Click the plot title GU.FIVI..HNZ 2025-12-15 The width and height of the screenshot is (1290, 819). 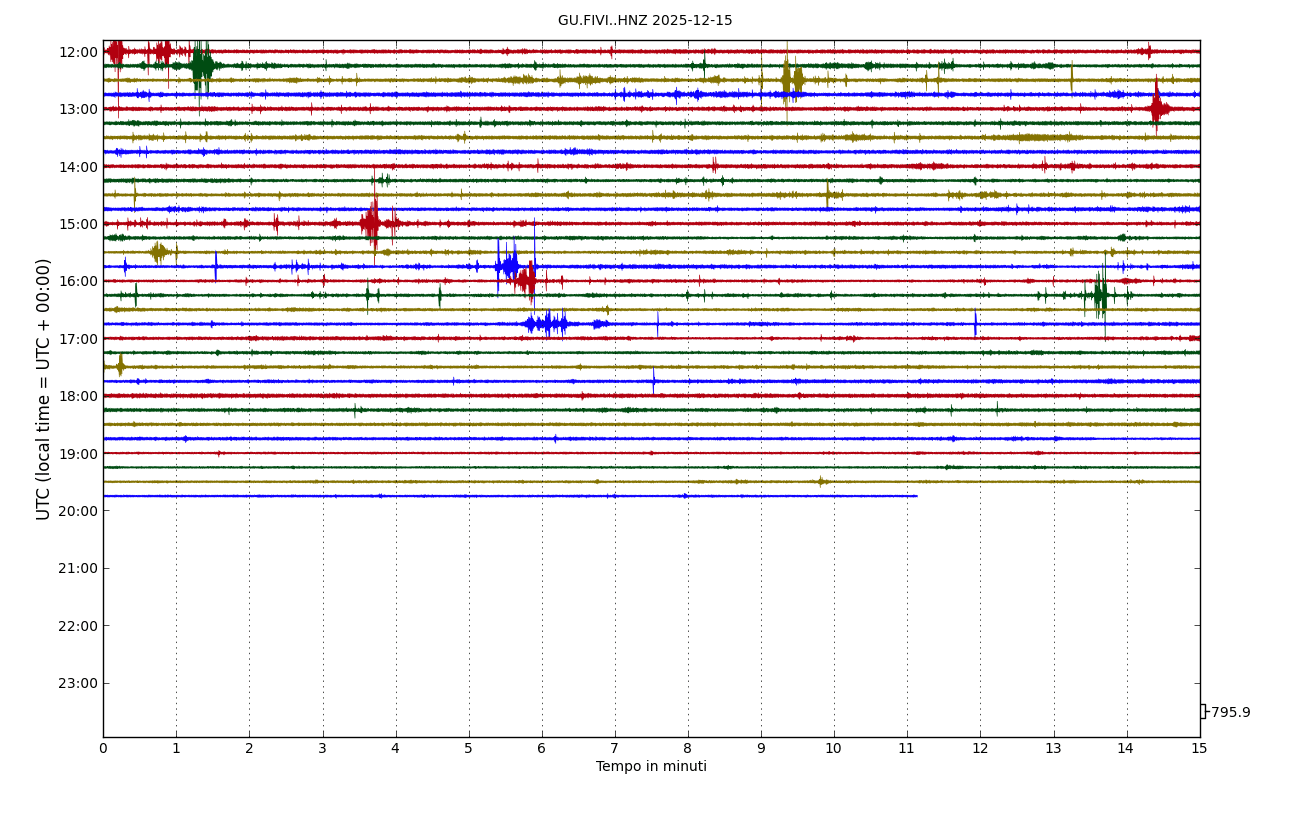[x=645, y=21]
